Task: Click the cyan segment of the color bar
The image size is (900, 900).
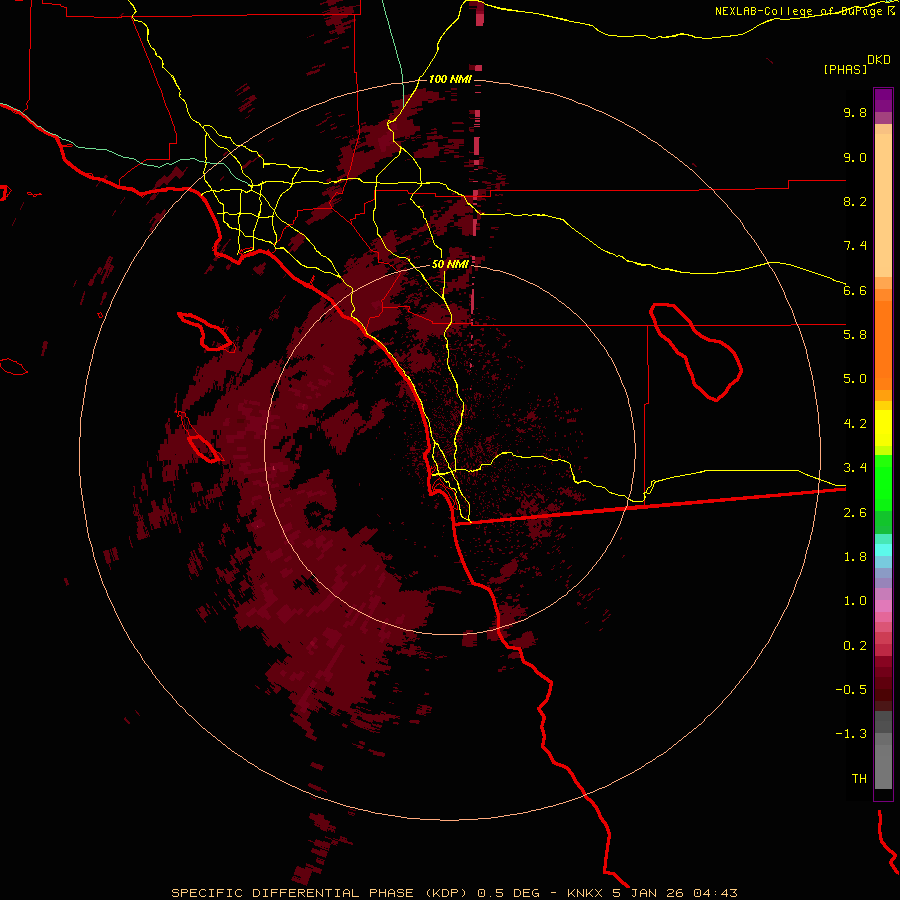Action: (883, 550)
